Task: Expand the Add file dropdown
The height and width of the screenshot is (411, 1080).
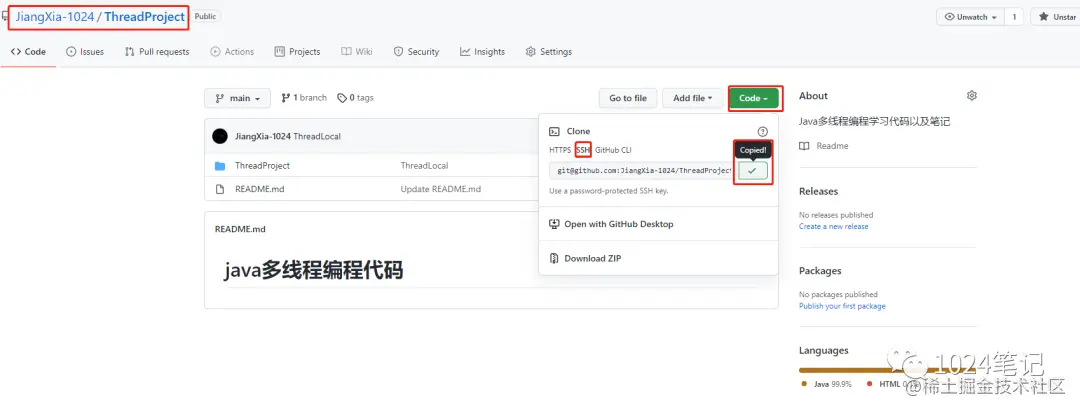Action: tap(692, 98)
